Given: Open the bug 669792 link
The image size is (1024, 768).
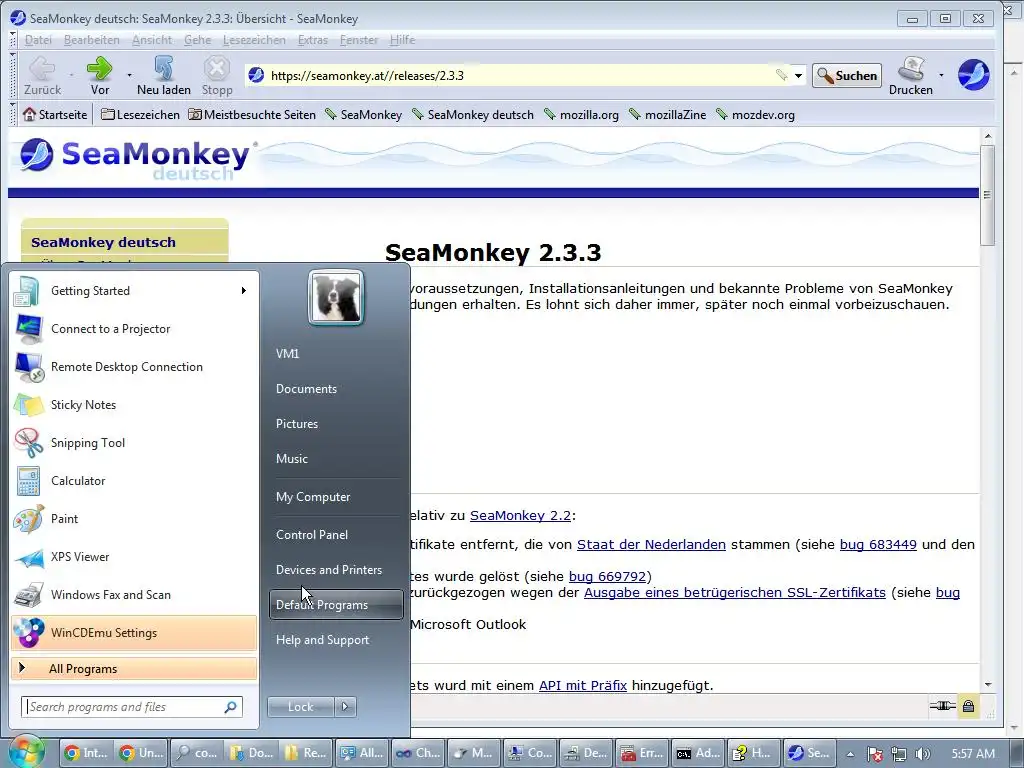Looking at the screenshot, I should coord(607,576).
